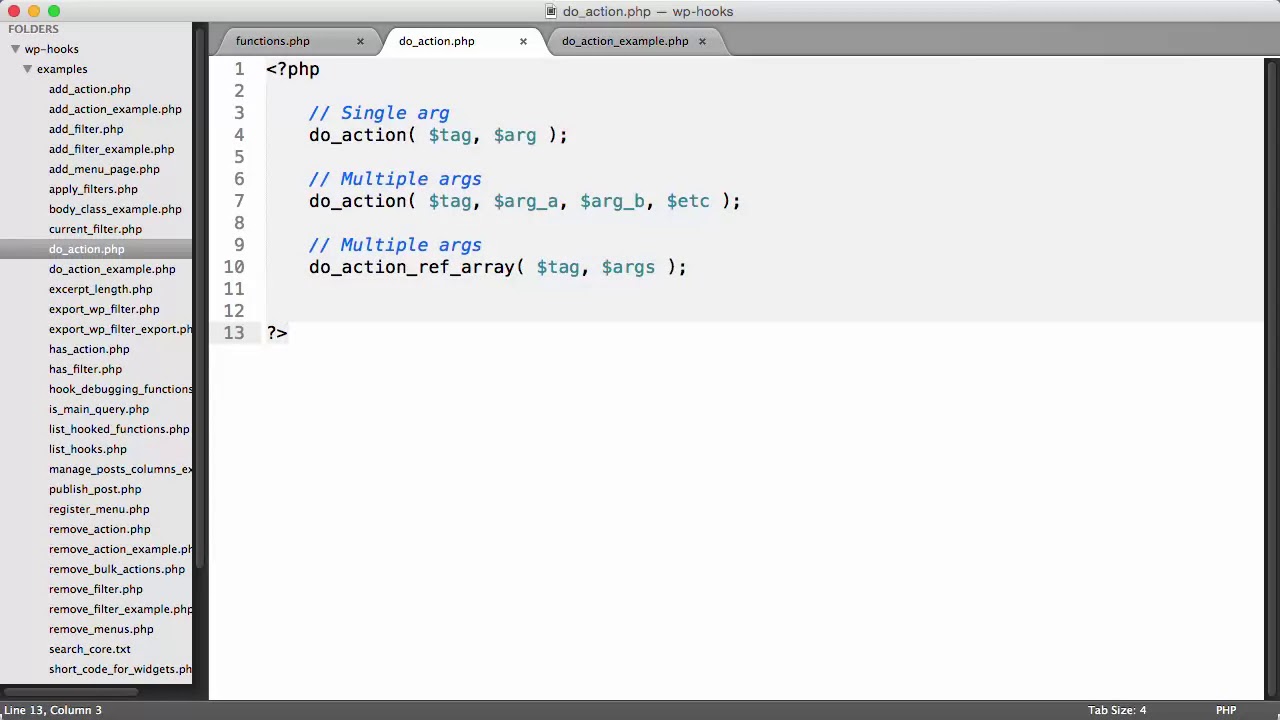1280x720 pixels.
Task: Open remove_bulk_actions.php file
Action: point(117,569)
